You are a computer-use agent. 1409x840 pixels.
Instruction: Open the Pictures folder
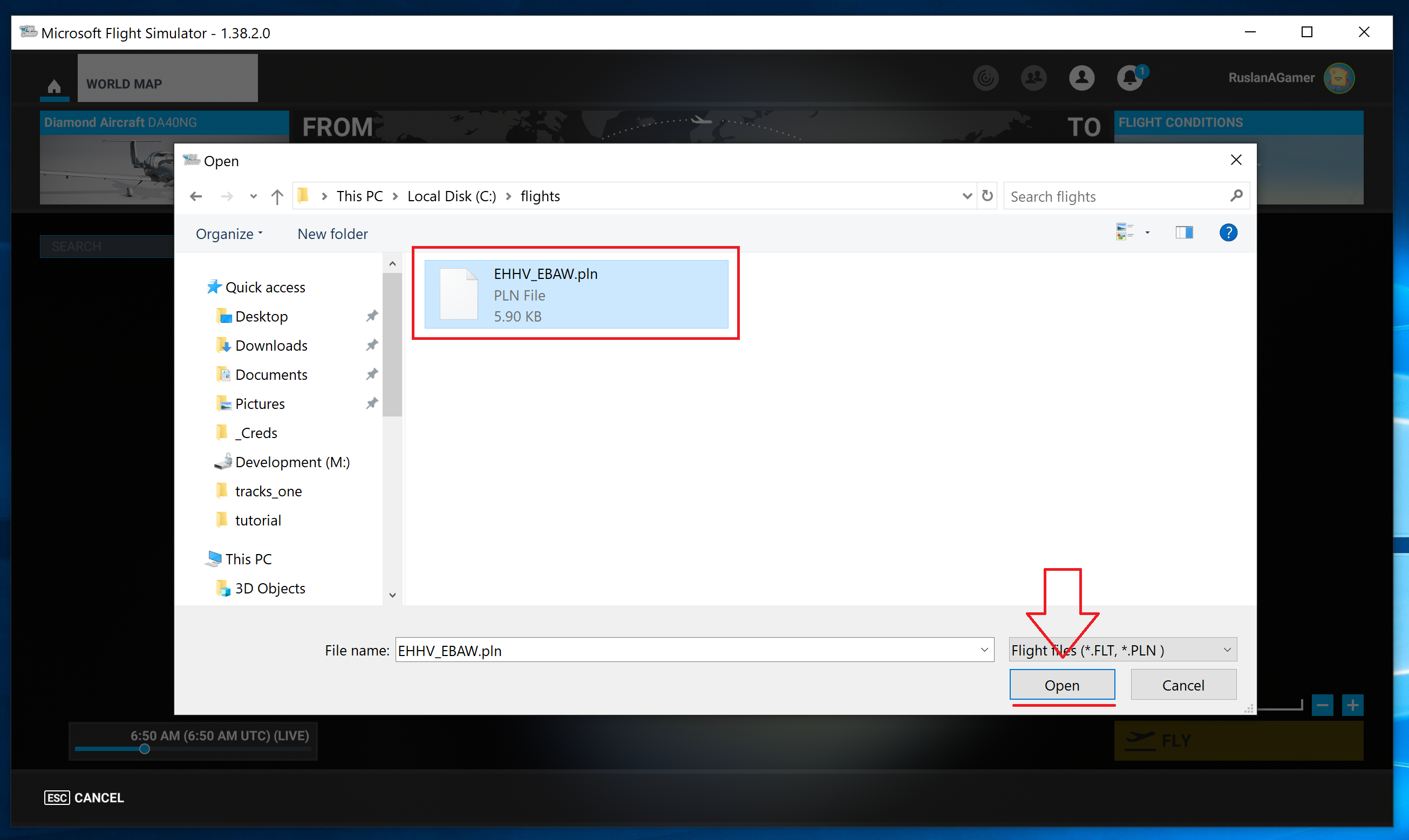tap(251, 404)
